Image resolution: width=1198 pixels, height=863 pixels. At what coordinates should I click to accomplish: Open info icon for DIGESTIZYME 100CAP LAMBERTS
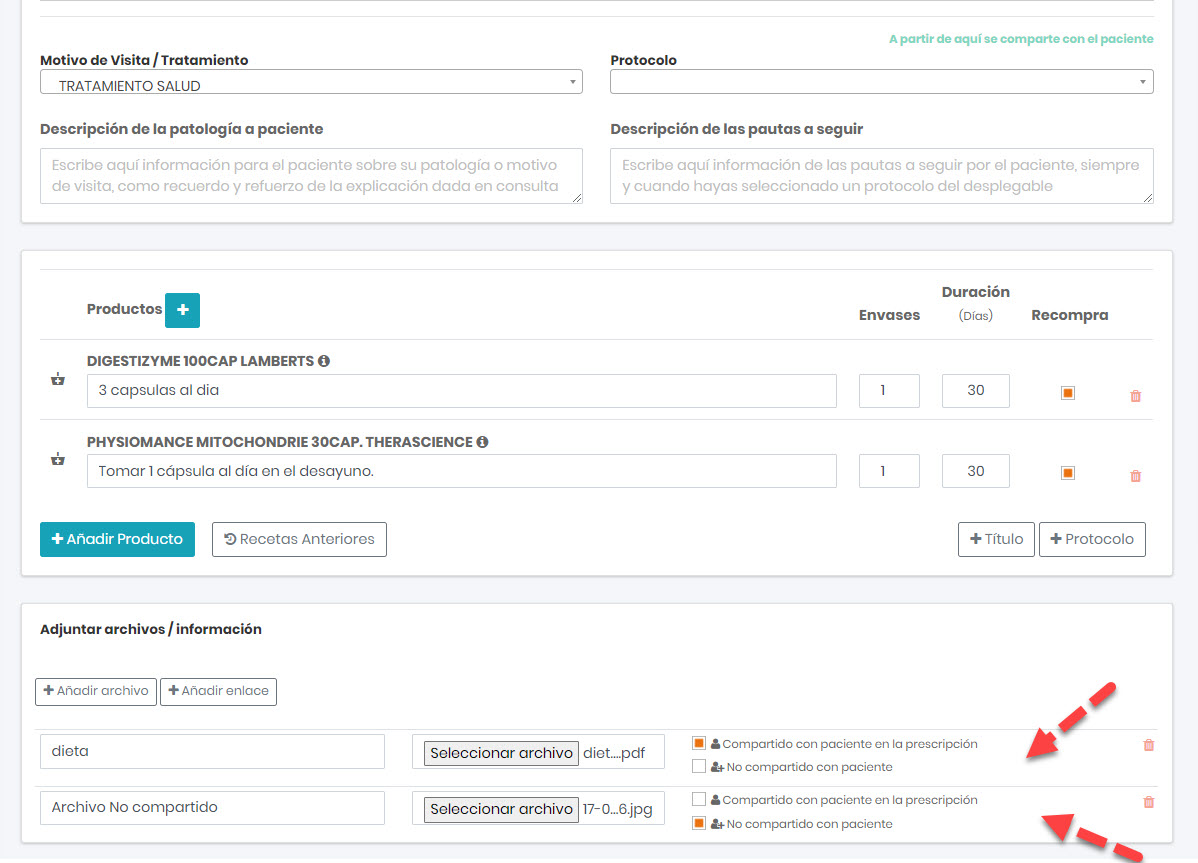pyautogui.click(x=324, y=361)
